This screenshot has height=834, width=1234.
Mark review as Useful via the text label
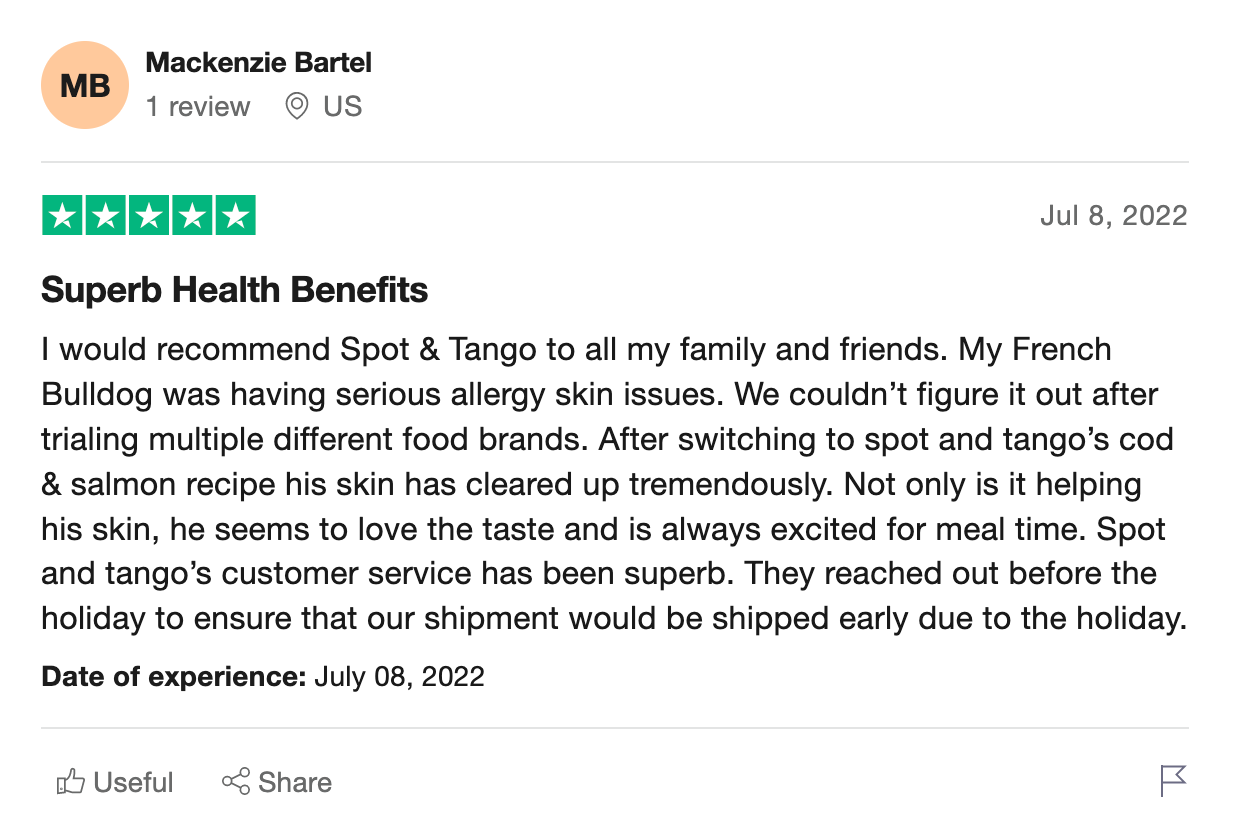133,782
